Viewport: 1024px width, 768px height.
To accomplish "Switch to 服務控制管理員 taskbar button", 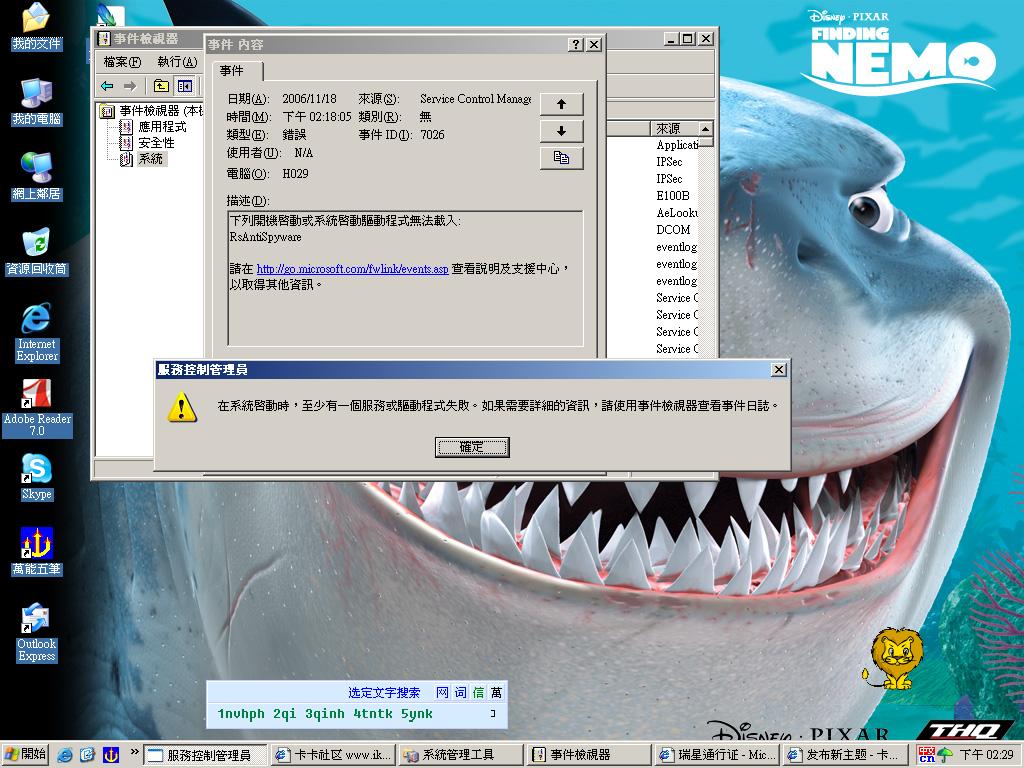I will tap(205, 755).
